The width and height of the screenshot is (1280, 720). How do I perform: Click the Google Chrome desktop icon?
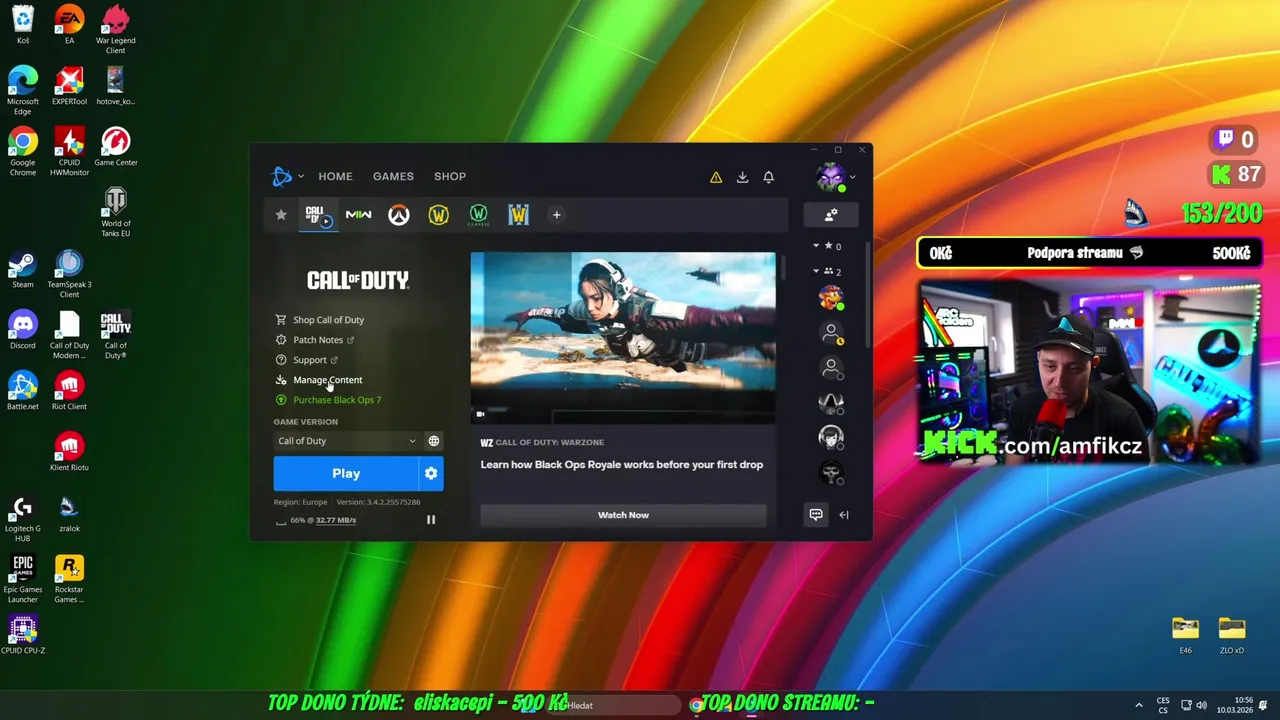pyautogui.click(x=23, y=152)
